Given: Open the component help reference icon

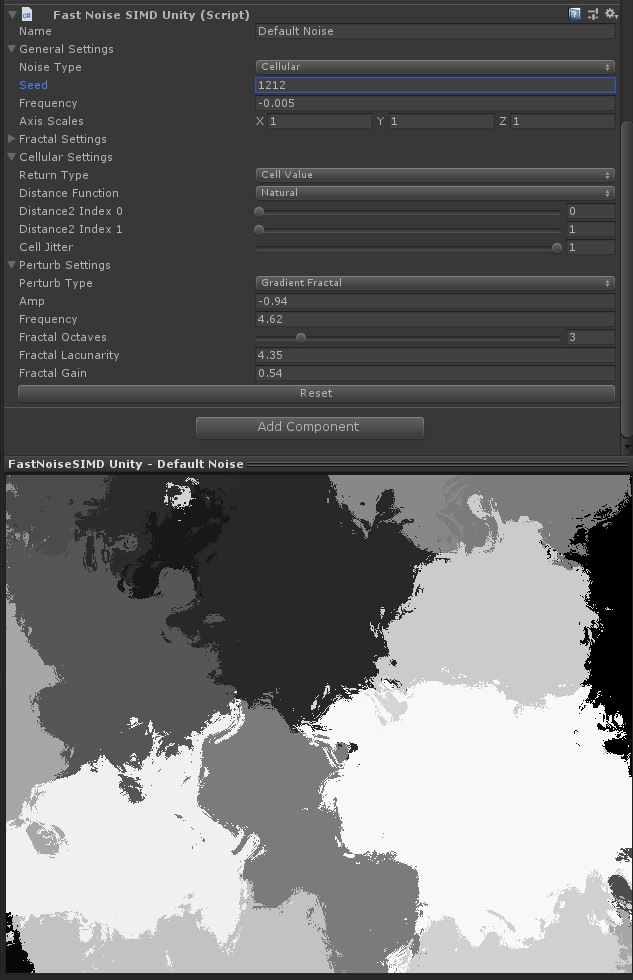Looking at the screenshot, I should (575, 14).
